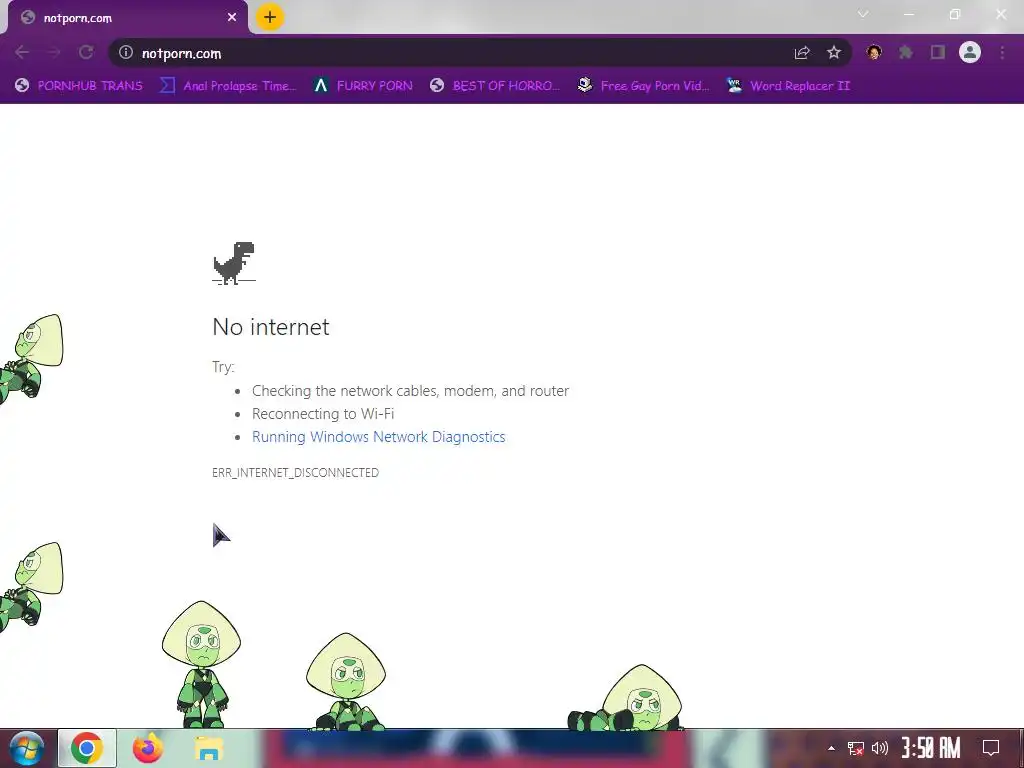
Task: Click the ERR_INTERNET_DISCONNECTED error code
Action: click(295, 472)
